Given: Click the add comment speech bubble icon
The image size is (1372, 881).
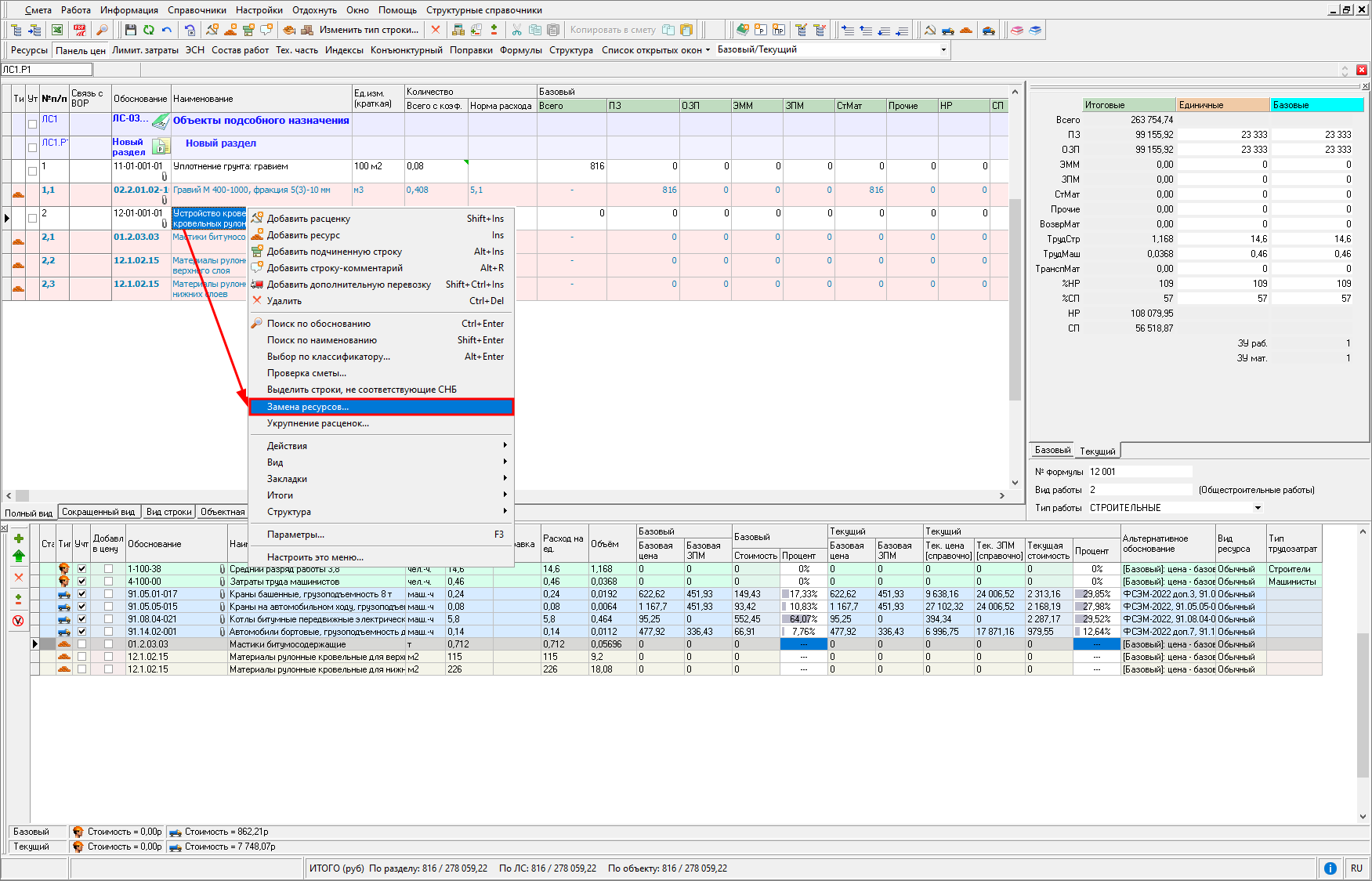Looking at the screenshot, I should [266, 30].
